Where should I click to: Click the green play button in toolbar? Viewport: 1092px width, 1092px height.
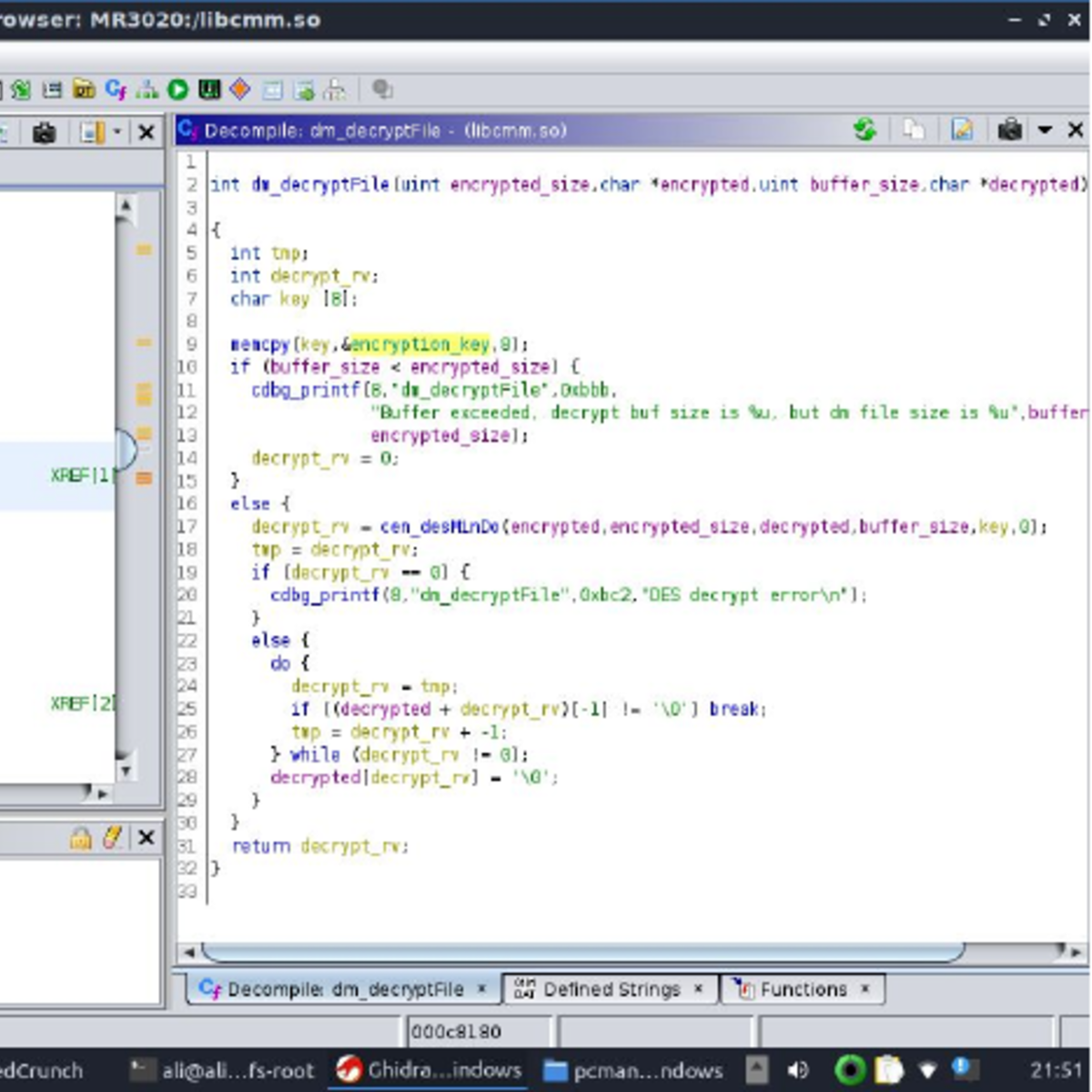click(x=178, y=89)
